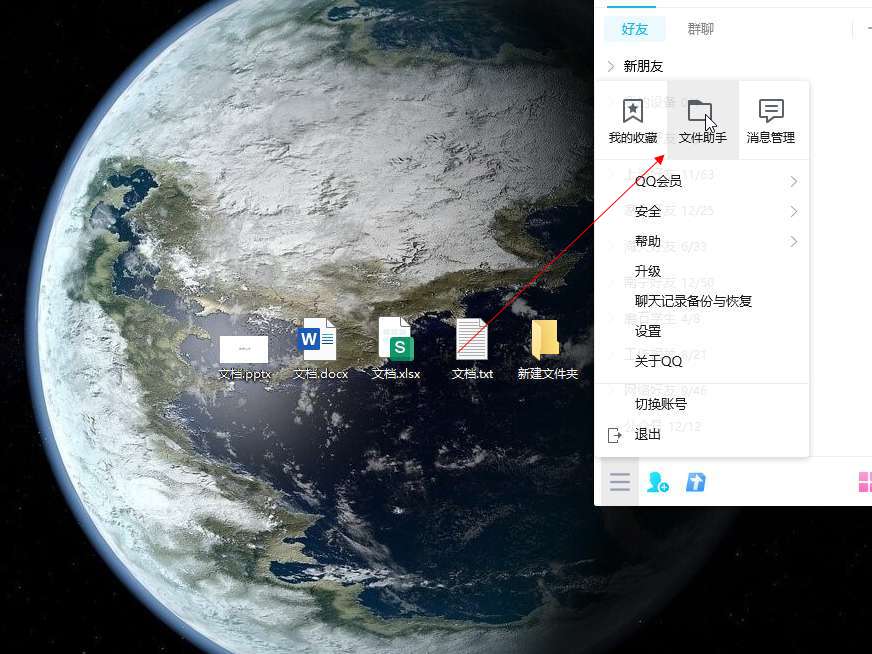Switch to 好友 tab
This screenshot has height=654, width=872.
pyautogui.click(x=635, y=29)
